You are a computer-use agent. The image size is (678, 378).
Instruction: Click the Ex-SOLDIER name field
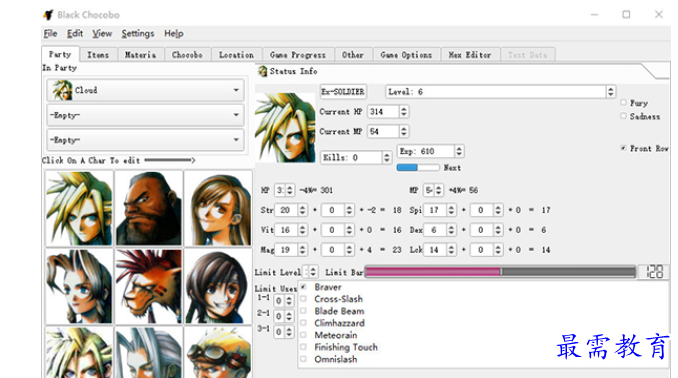(343, 92)
